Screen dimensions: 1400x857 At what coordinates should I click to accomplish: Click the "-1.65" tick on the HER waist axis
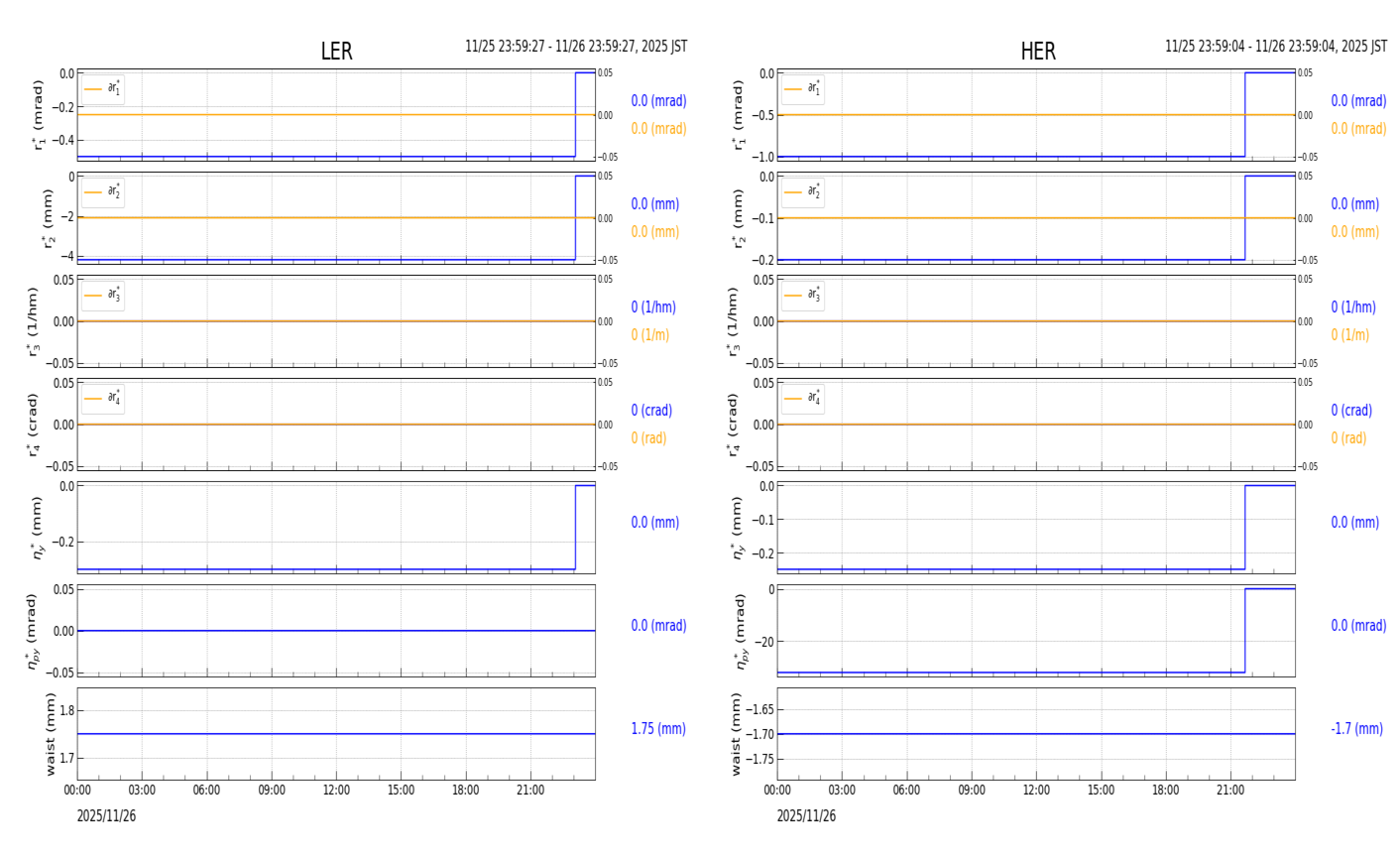point(761,709)
